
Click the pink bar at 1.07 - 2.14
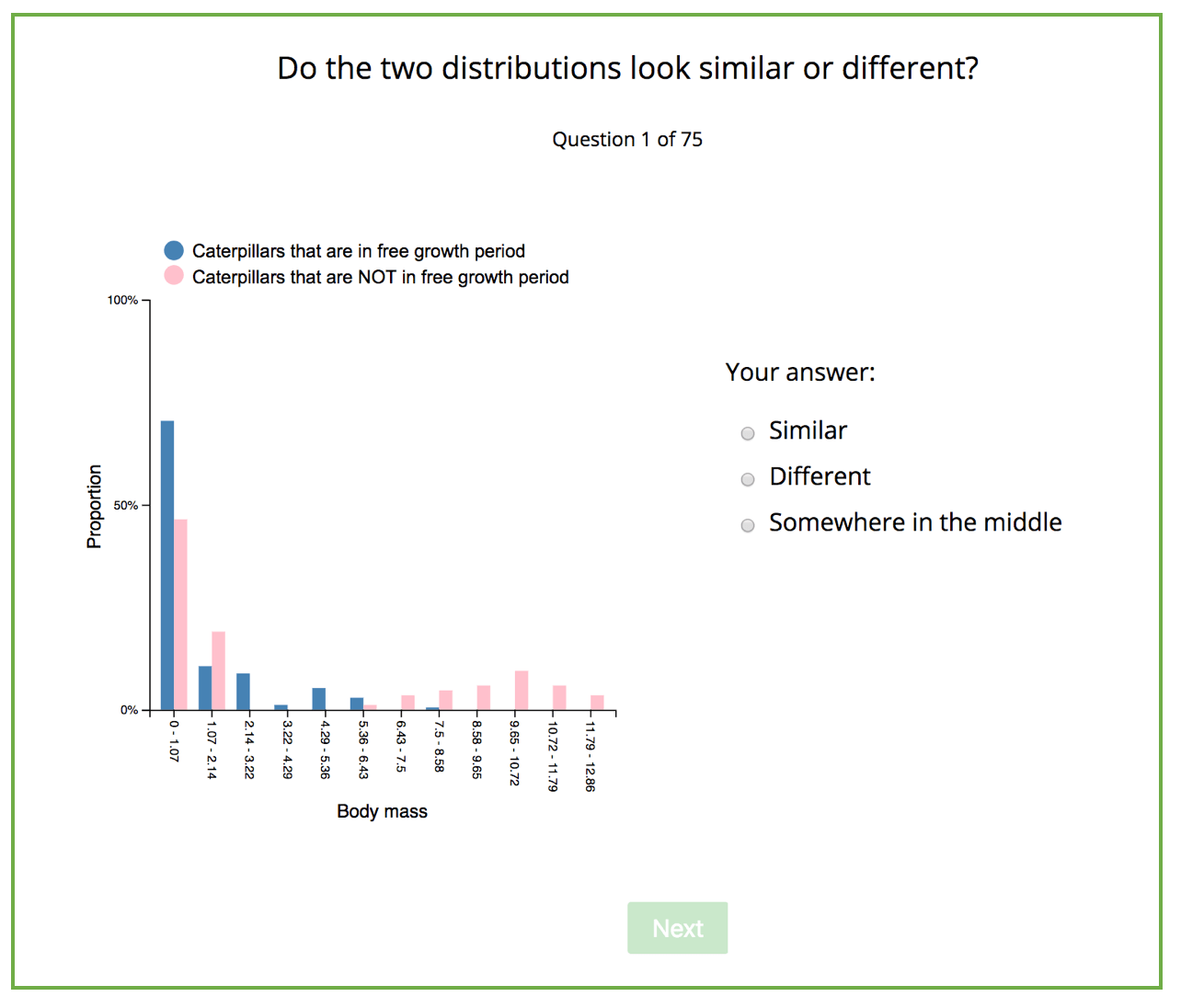click(x=218, y=670)
